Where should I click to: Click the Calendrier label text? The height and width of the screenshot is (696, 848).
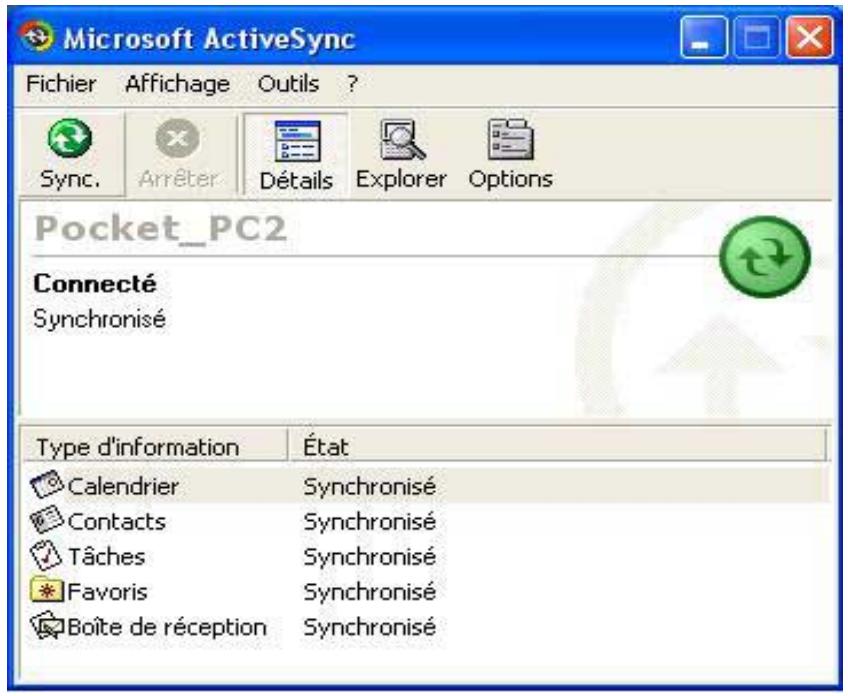click(x=123, y=486)
